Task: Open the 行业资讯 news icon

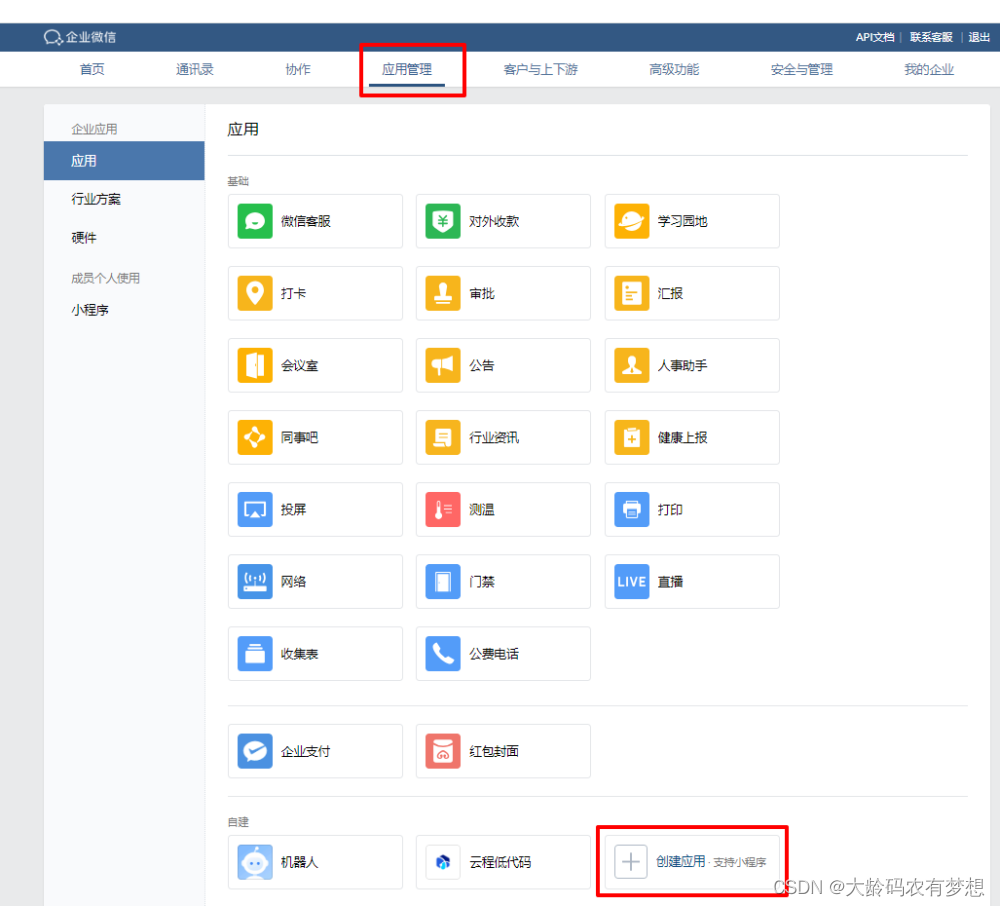Action: (x=443, y=437)
